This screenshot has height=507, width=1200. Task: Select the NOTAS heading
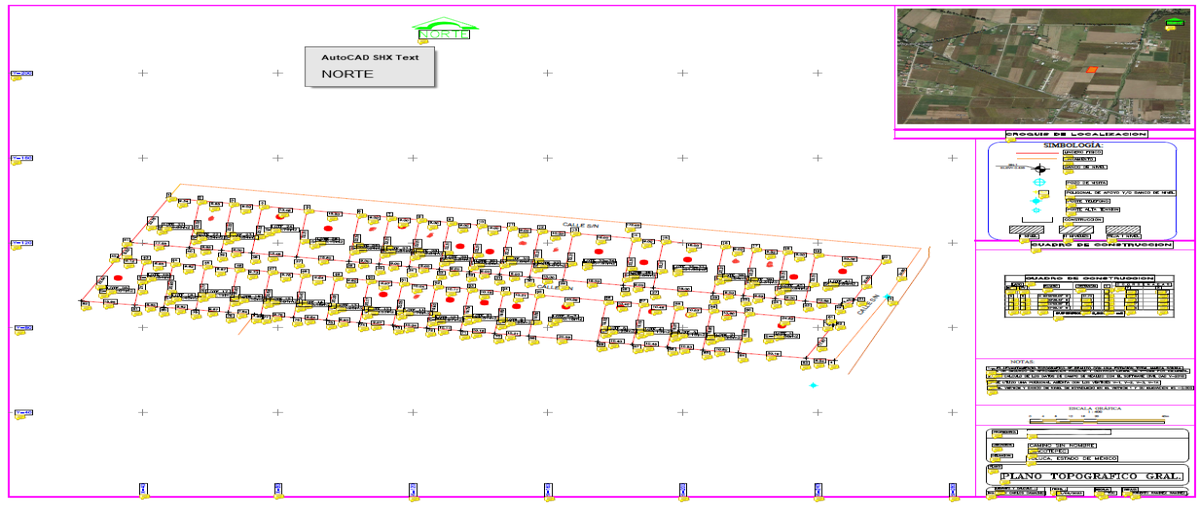coord(1022,362)
